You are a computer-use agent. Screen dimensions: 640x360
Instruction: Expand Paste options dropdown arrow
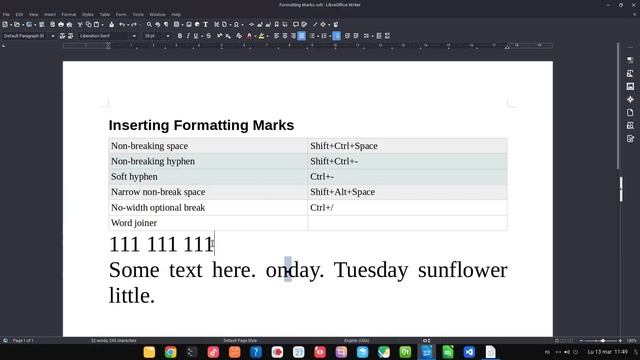click(102, 24)
